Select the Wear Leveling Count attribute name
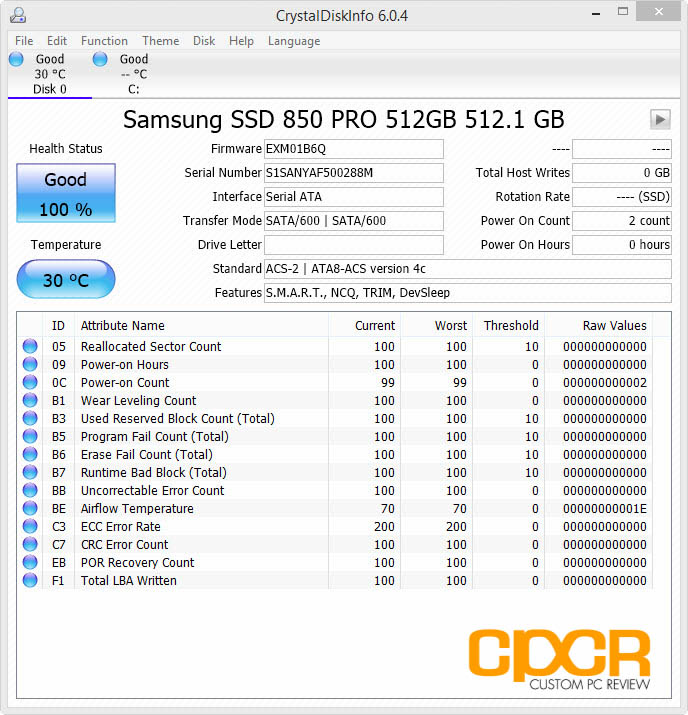Image resolution: width=688 pixels, height=715 pixels. coord(139,400)
